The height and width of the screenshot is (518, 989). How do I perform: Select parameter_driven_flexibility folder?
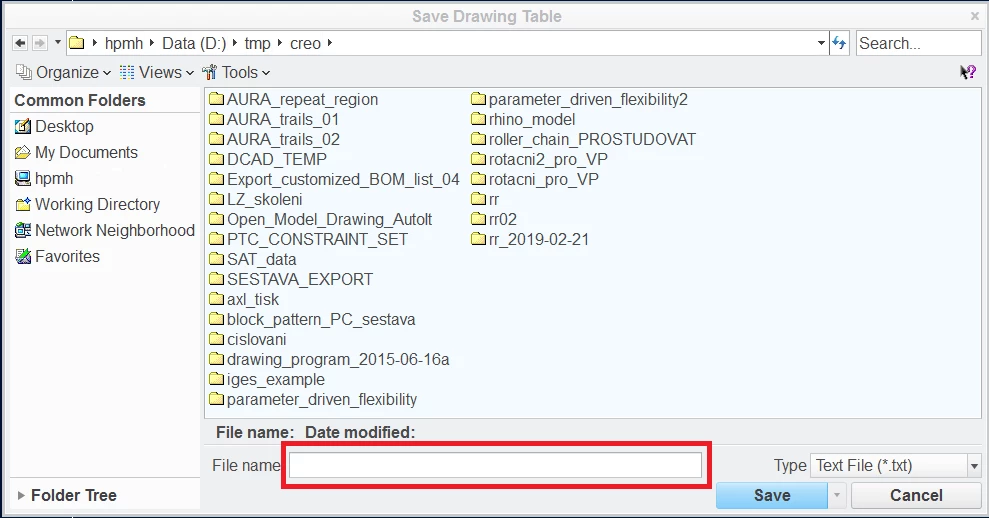313,399
